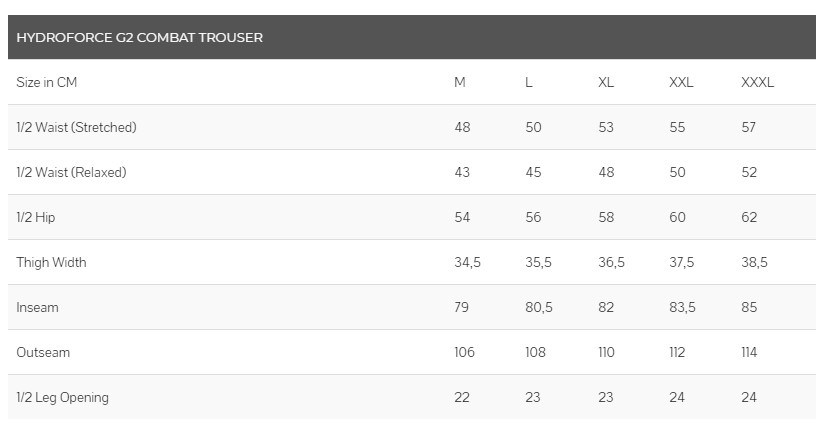Click the relaxed waist value 43 for M
Image resolution: width=827 pixels, height=423 pixels.
(x=462, y=172)
